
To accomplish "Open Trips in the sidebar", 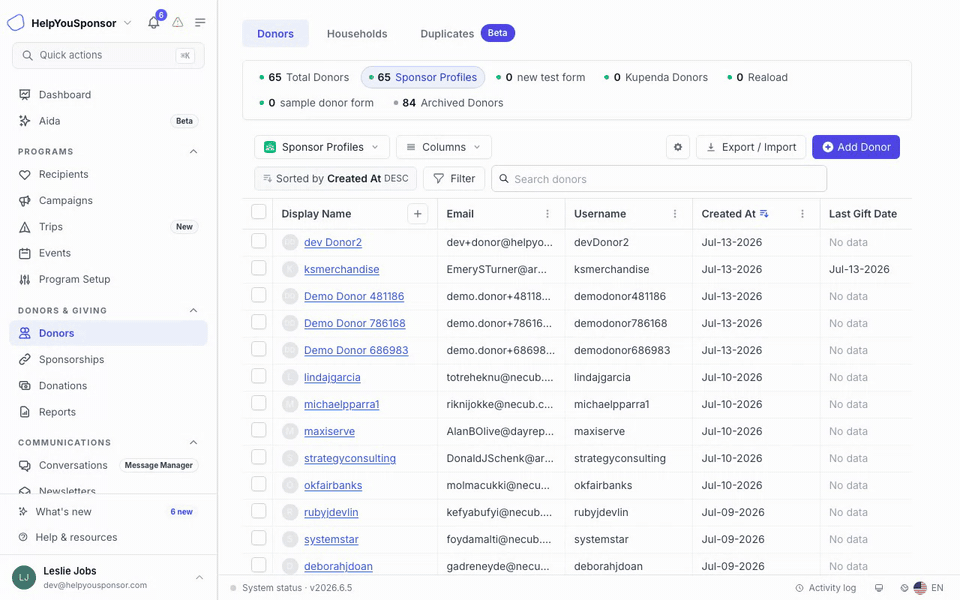I will (108, 227).
